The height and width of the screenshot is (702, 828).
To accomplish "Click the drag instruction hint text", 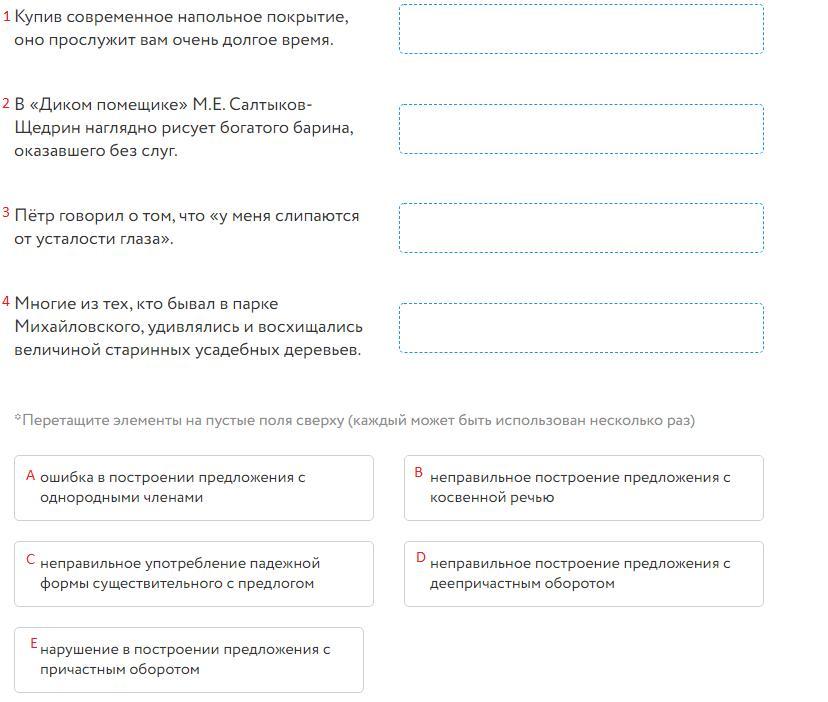I will tap(354, 420).
